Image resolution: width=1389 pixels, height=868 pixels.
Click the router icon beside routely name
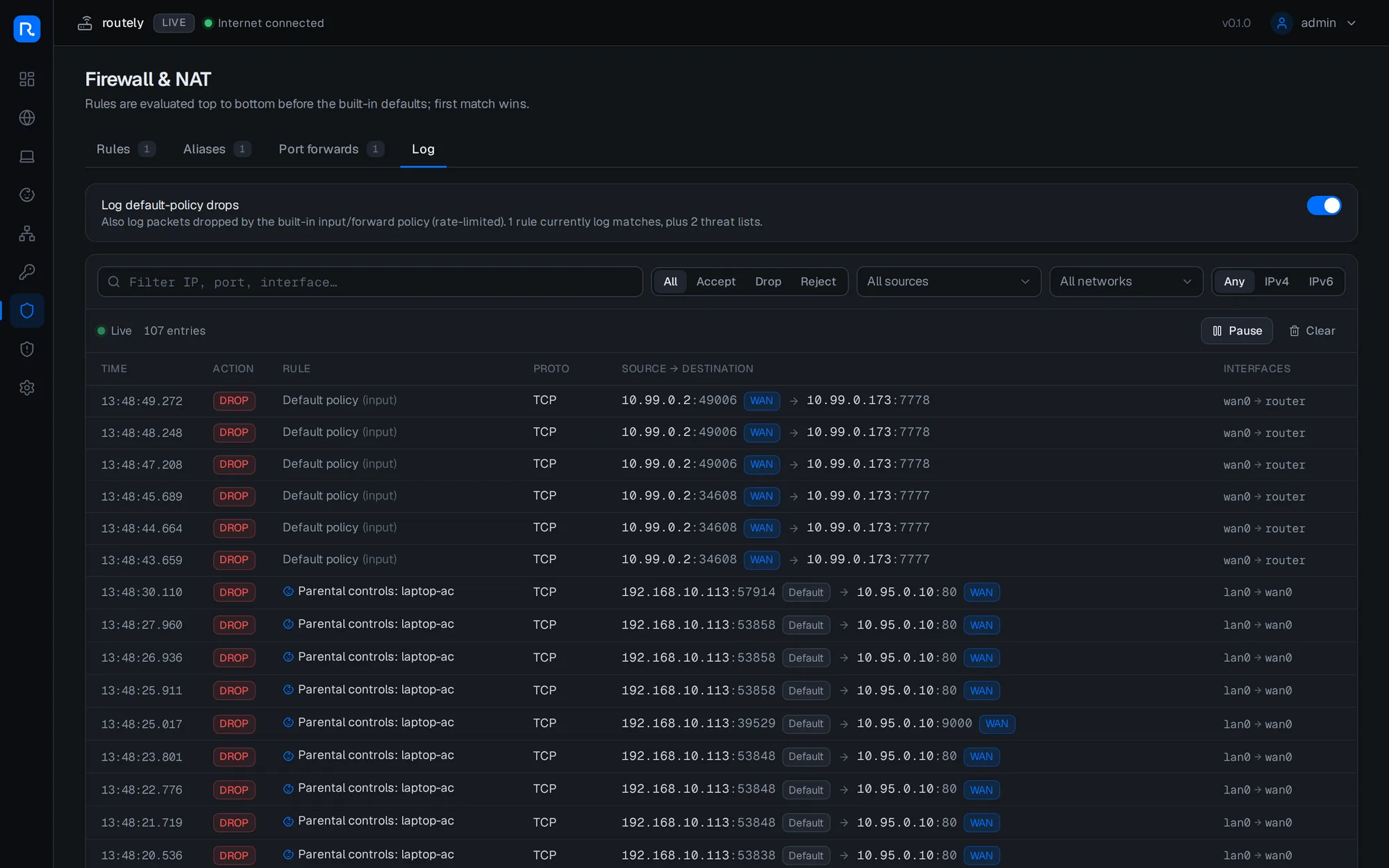tap(85, 23)
